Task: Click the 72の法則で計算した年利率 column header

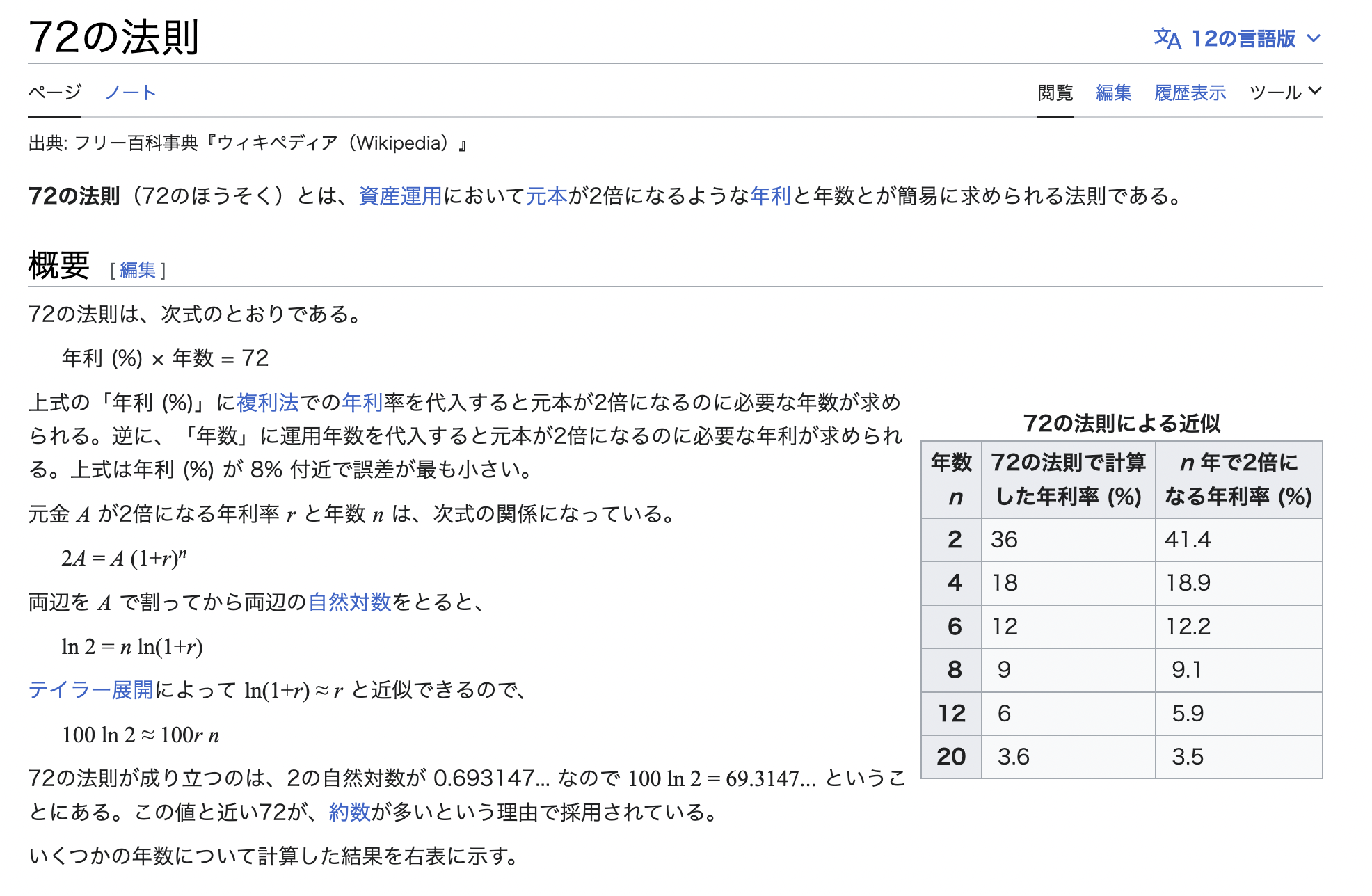Action: [1069, 479]
